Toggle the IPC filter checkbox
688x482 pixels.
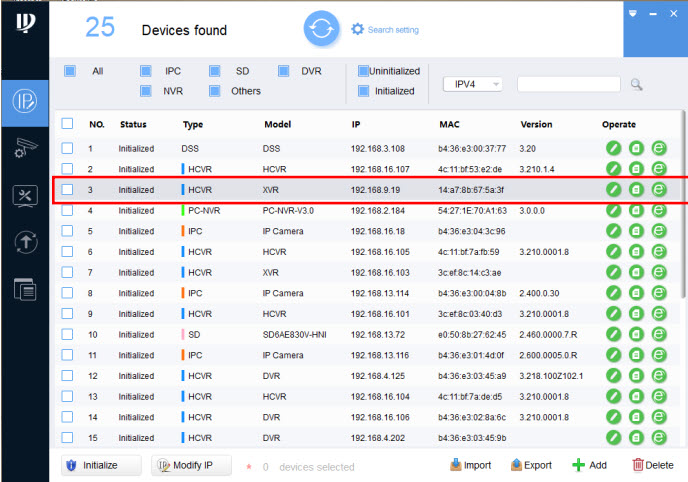(x=146, y=71)
